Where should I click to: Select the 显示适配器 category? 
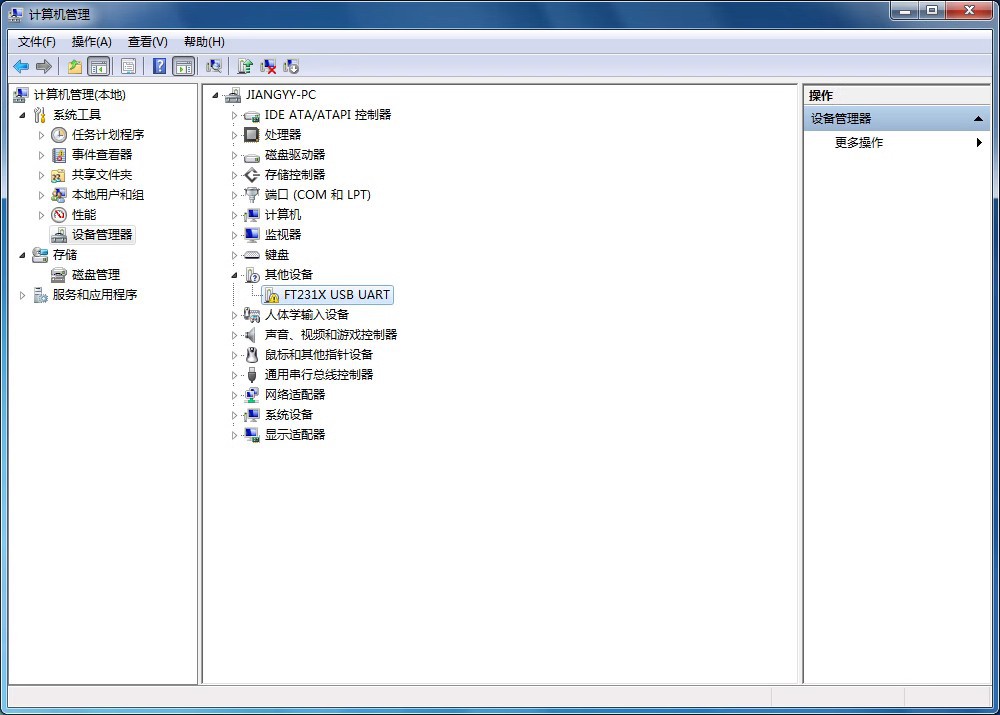tap(295, 434)
